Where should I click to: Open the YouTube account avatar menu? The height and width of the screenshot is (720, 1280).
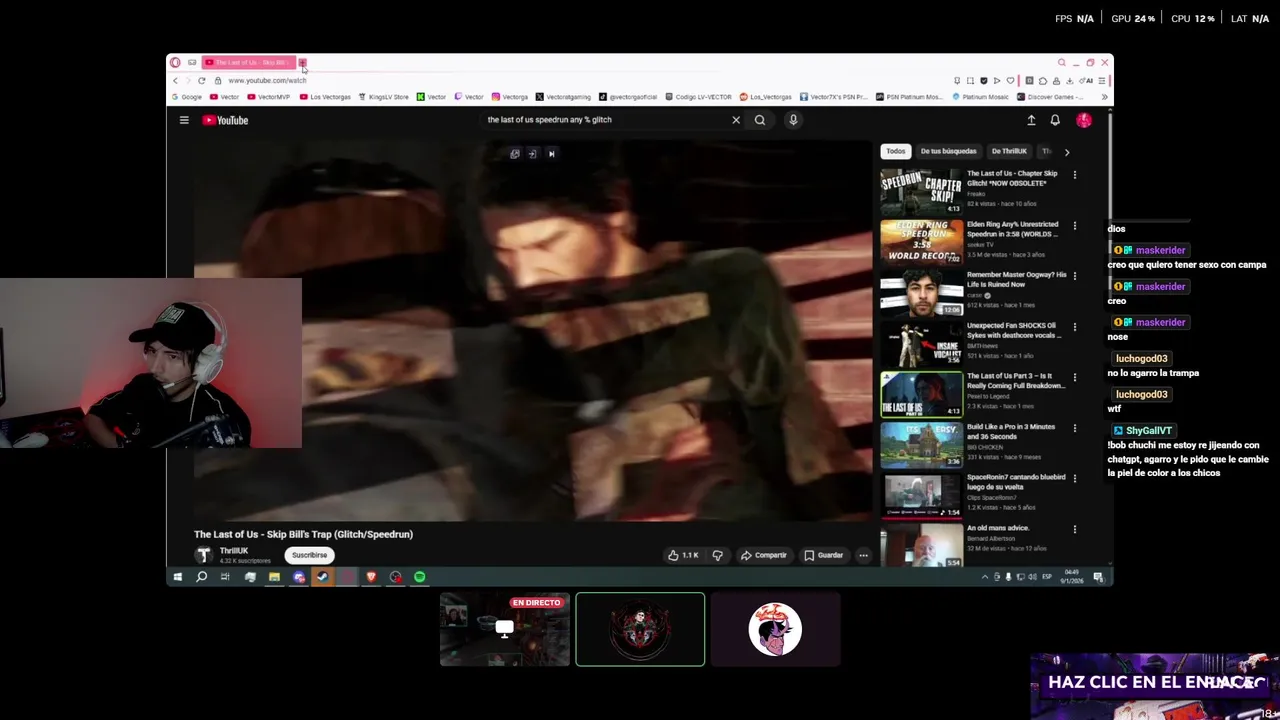coord(1084,120)
